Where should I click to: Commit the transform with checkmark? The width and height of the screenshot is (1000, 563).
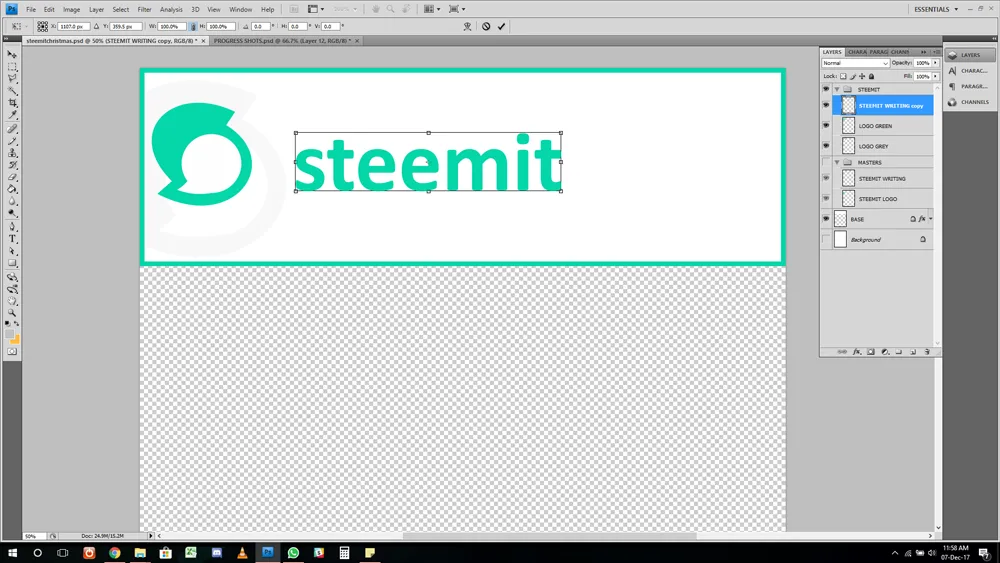pos(501,27)
